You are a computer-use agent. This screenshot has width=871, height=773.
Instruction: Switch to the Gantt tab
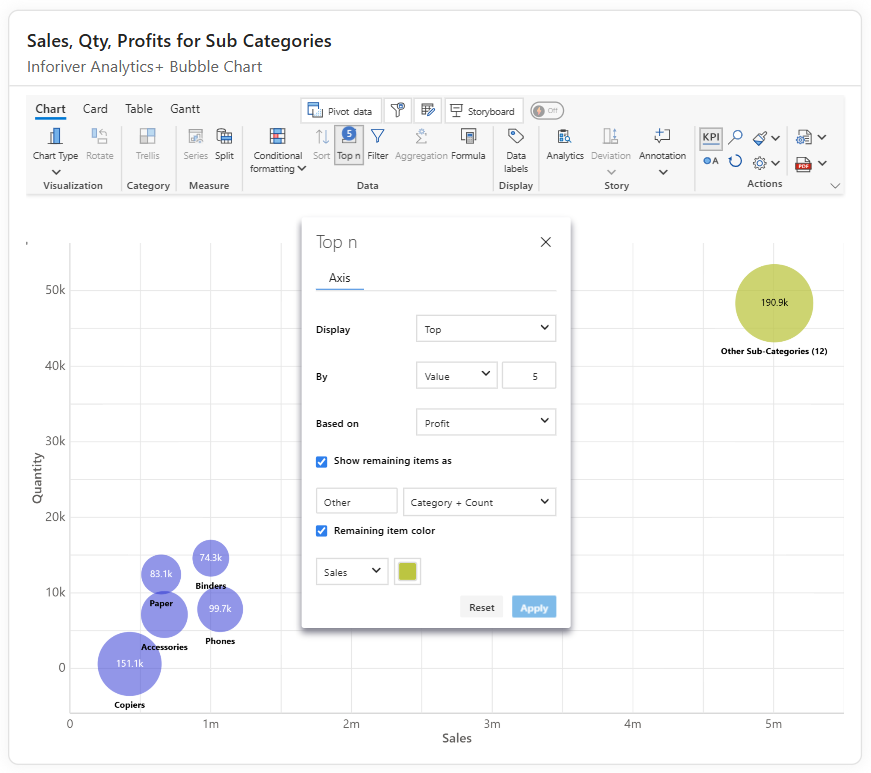pyautogui.click(x=185, y=109)
